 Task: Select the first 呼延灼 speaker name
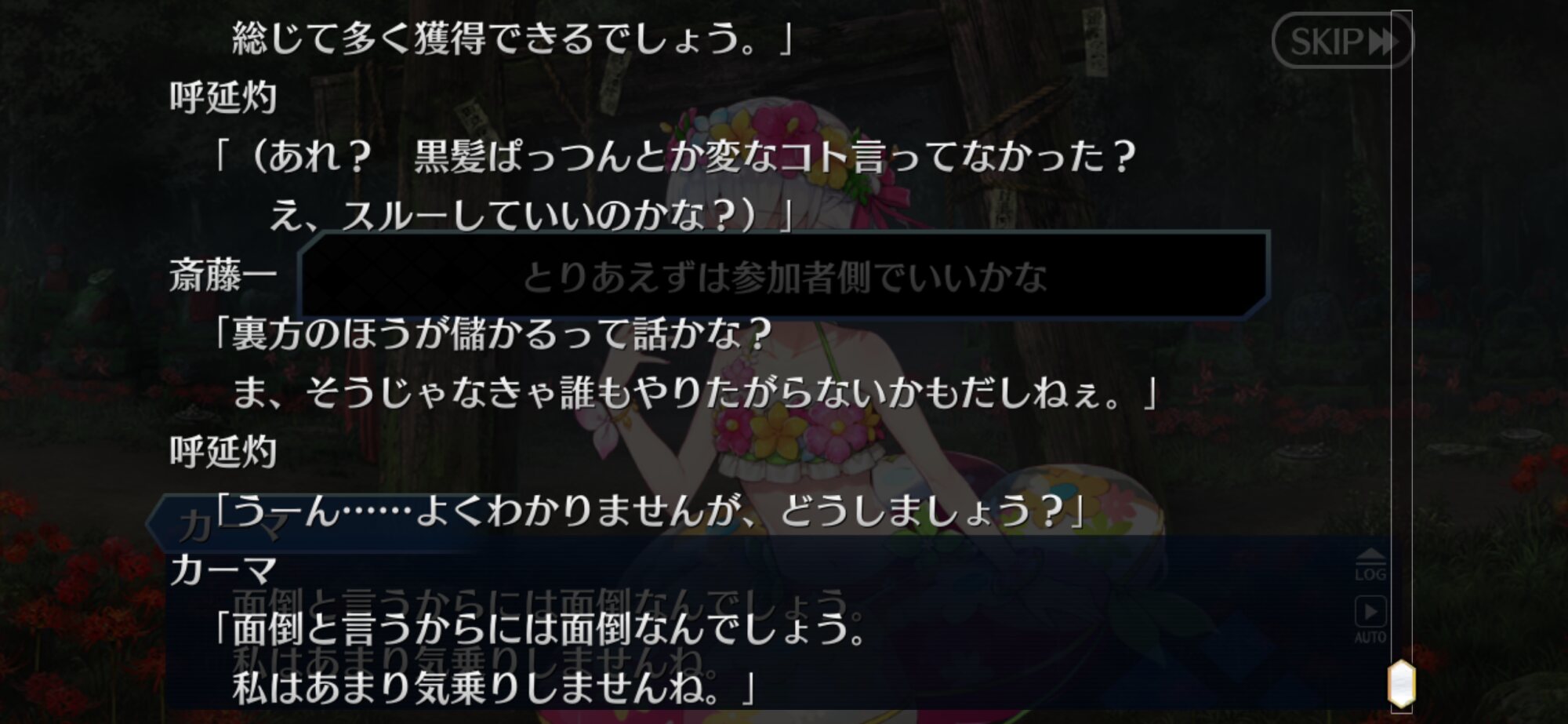[x=223, y=100]
